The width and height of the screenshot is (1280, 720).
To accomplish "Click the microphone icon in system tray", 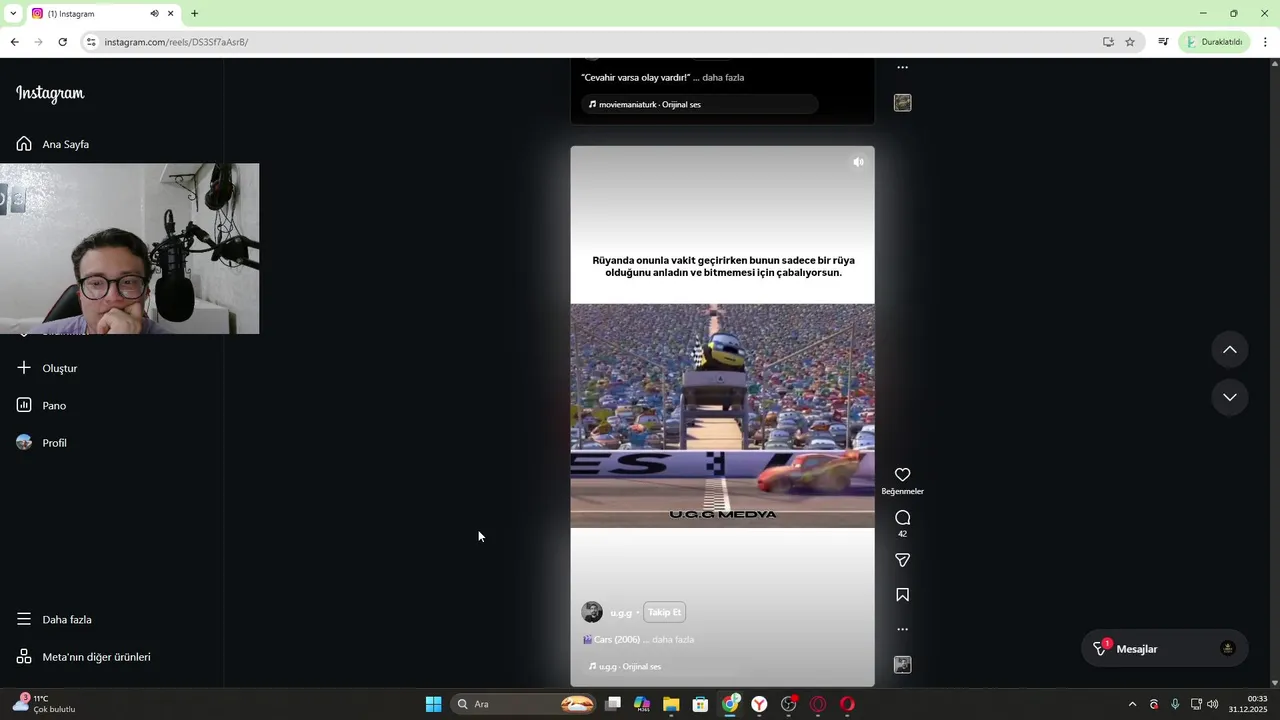I will 1175,704.
